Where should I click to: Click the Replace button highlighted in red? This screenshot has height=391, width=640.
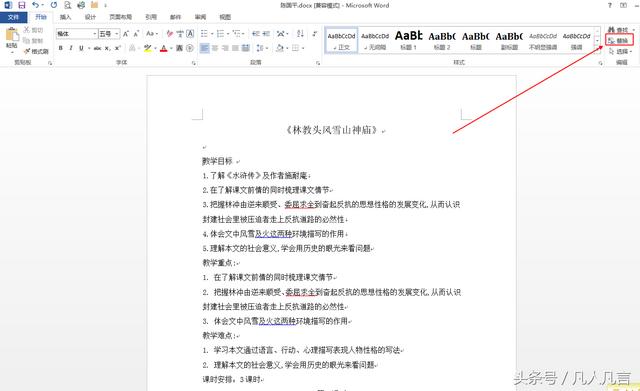pos(619,40)
